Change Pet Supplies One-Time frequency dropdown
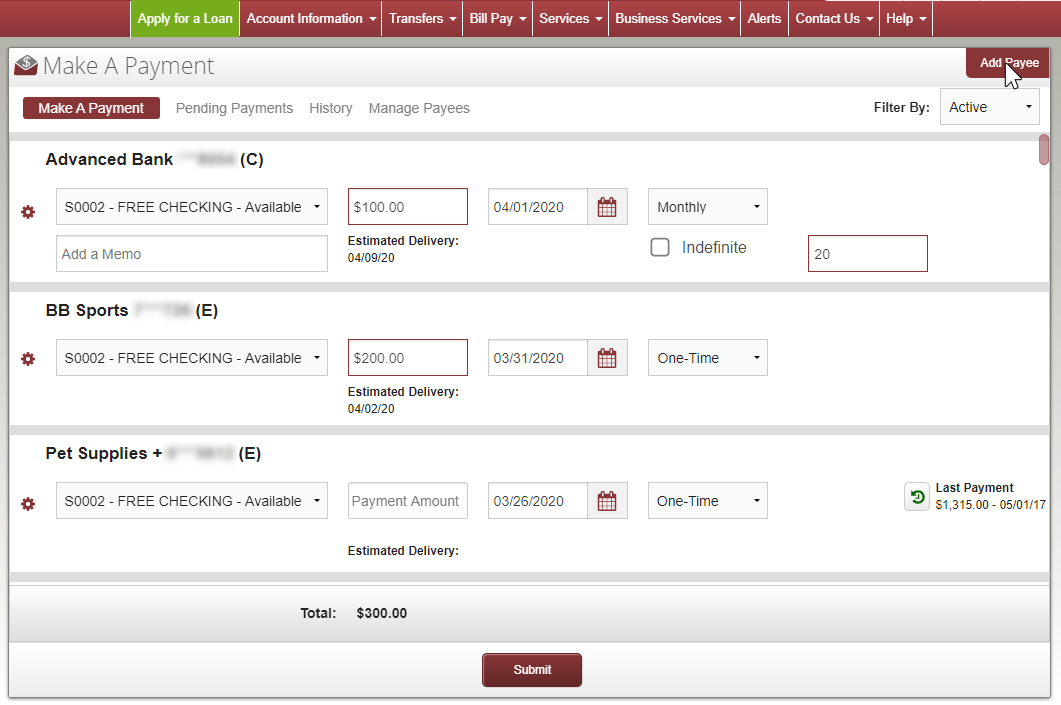 [707, 500]
